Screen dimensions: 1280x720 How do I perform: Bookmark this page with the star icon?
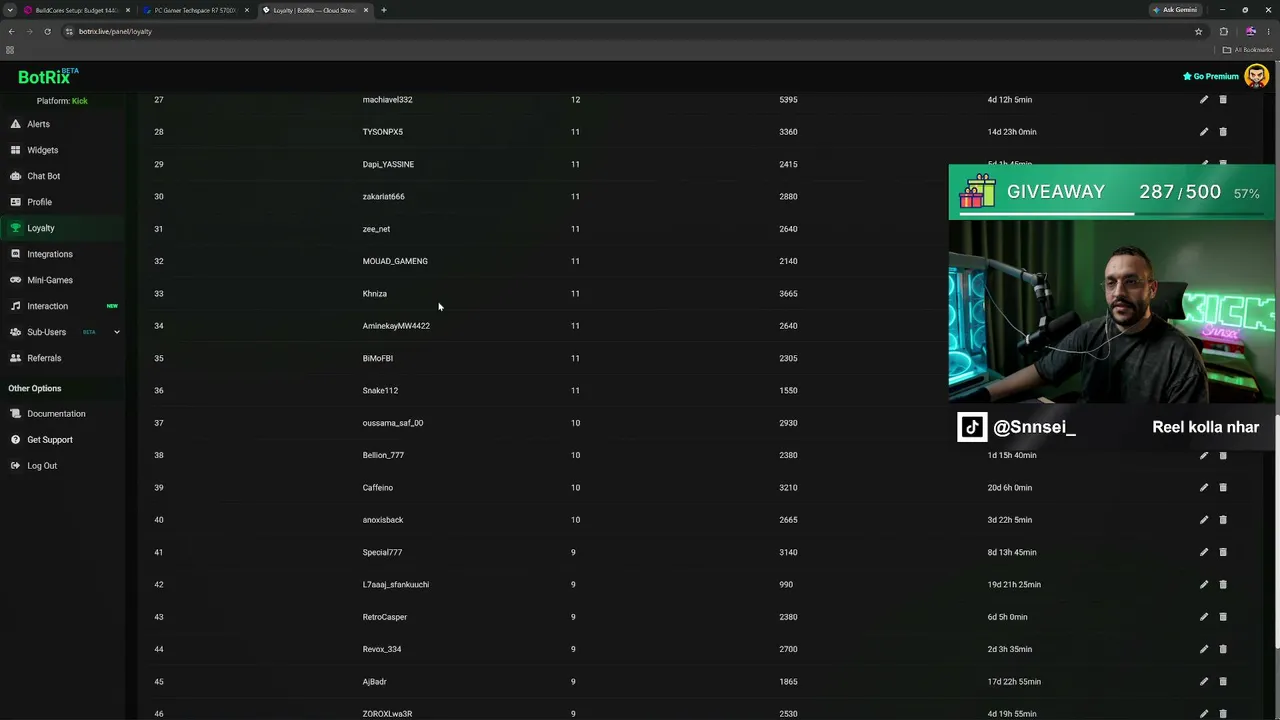(1198, 31)
